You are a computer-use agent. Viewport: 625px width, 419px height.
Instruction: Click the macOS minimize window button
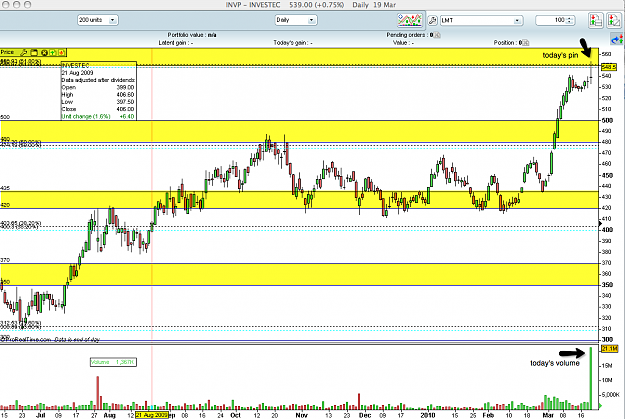pyautogui.click(x=17, y=5)
